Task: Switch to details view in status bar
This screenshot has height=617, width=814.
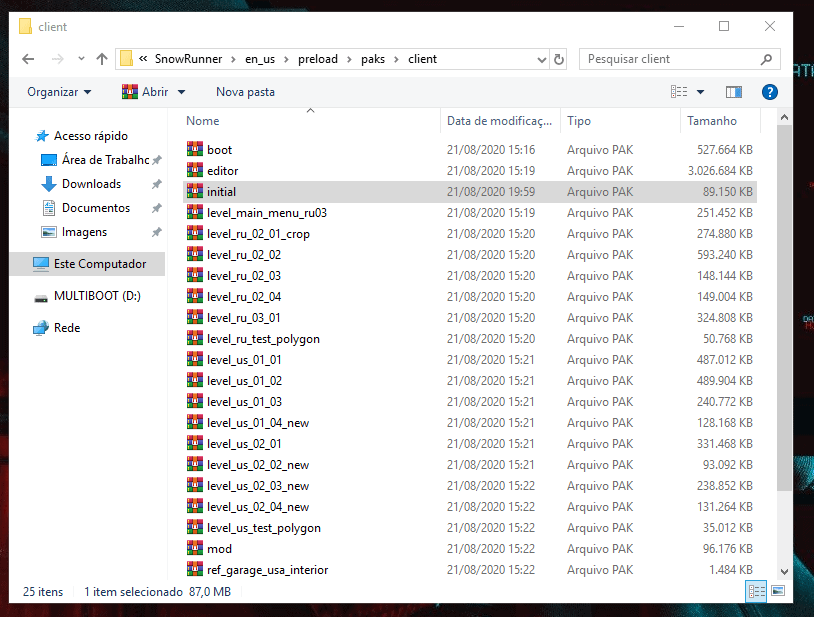Action: (x=756, y=592)
